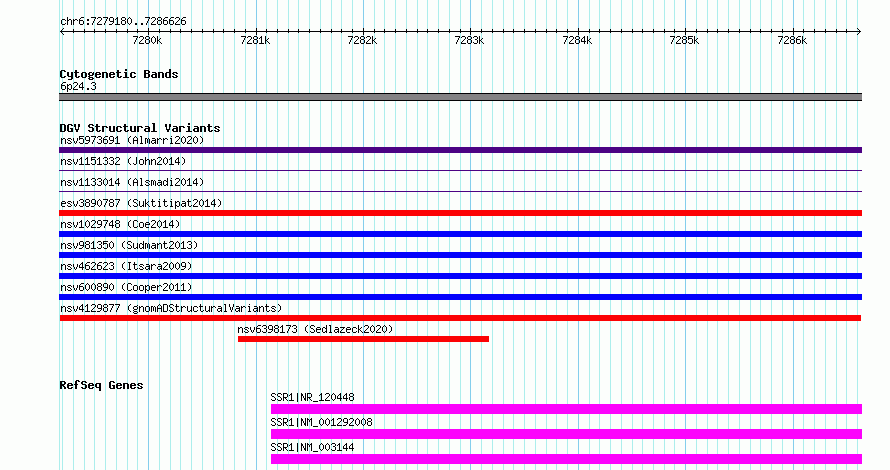890x470 pixels.
Task: Click blue nsv1029748 Coe2014 bar
Action: pyautogui.click(x=460, y=234)
